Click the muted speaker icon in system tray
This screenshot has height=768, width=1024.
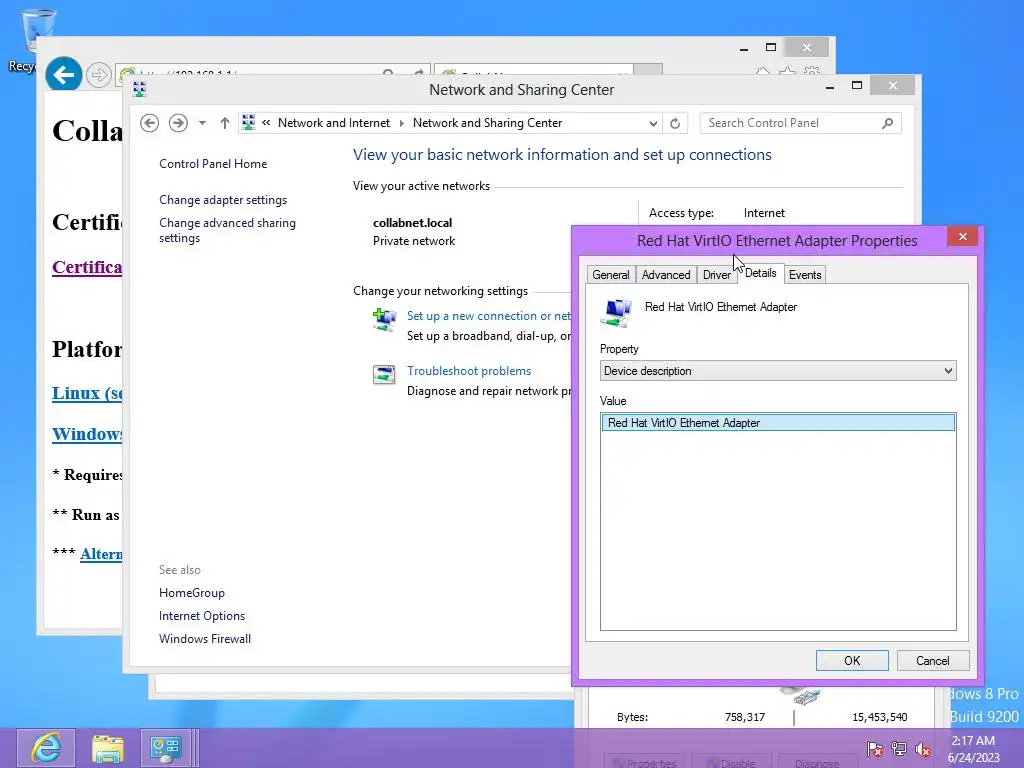point(923,749)
